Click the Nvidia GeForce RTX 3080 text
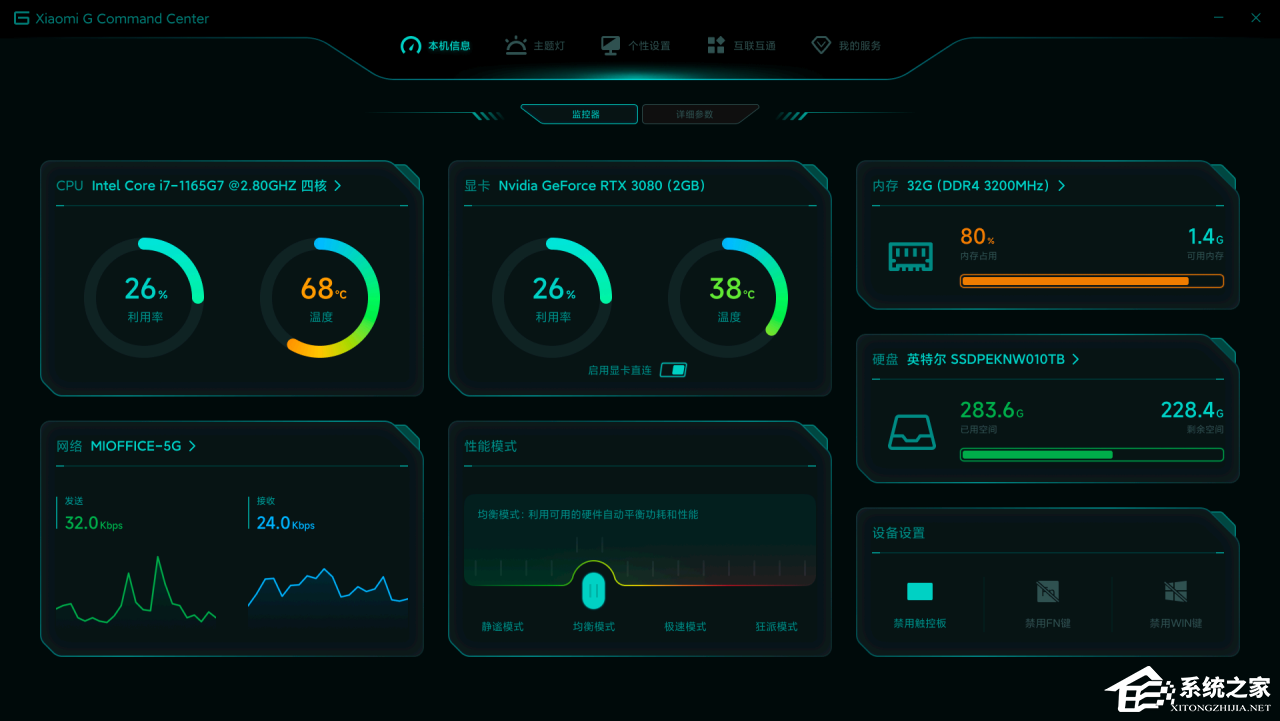 tap(601, 185)
